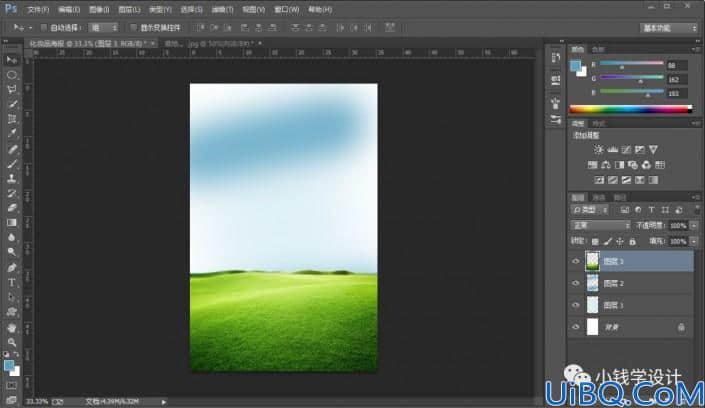Select the Crop tool

tap(12, 119)
